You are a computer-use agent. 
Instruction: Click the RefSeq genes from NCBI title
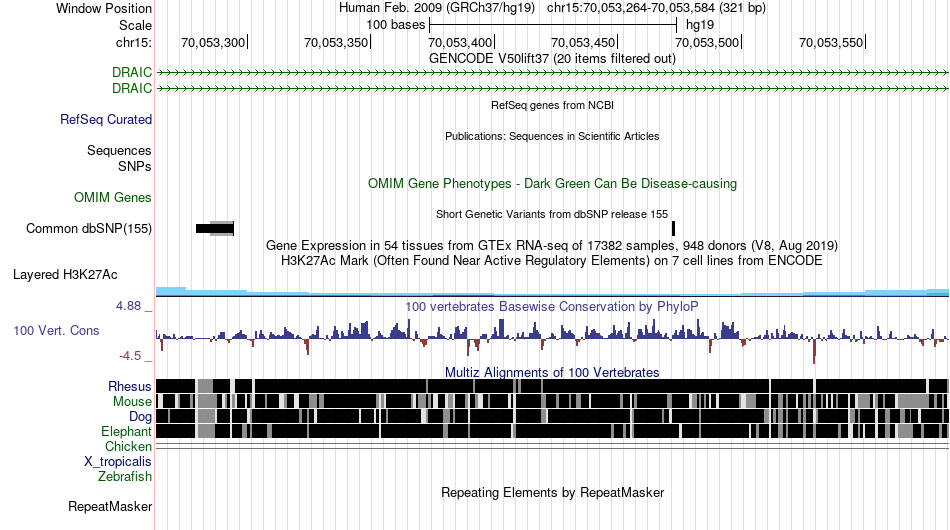coord(553,105)
